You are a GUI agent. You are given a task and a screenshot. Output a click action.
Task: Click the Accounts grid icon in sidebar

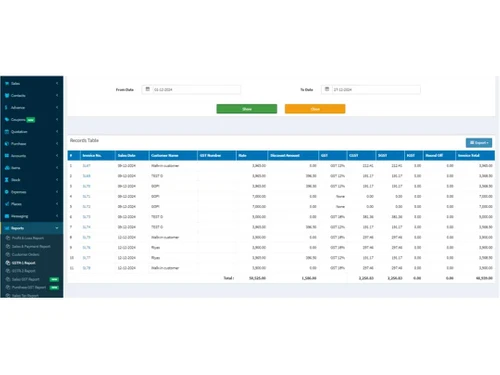click(7, 156)
